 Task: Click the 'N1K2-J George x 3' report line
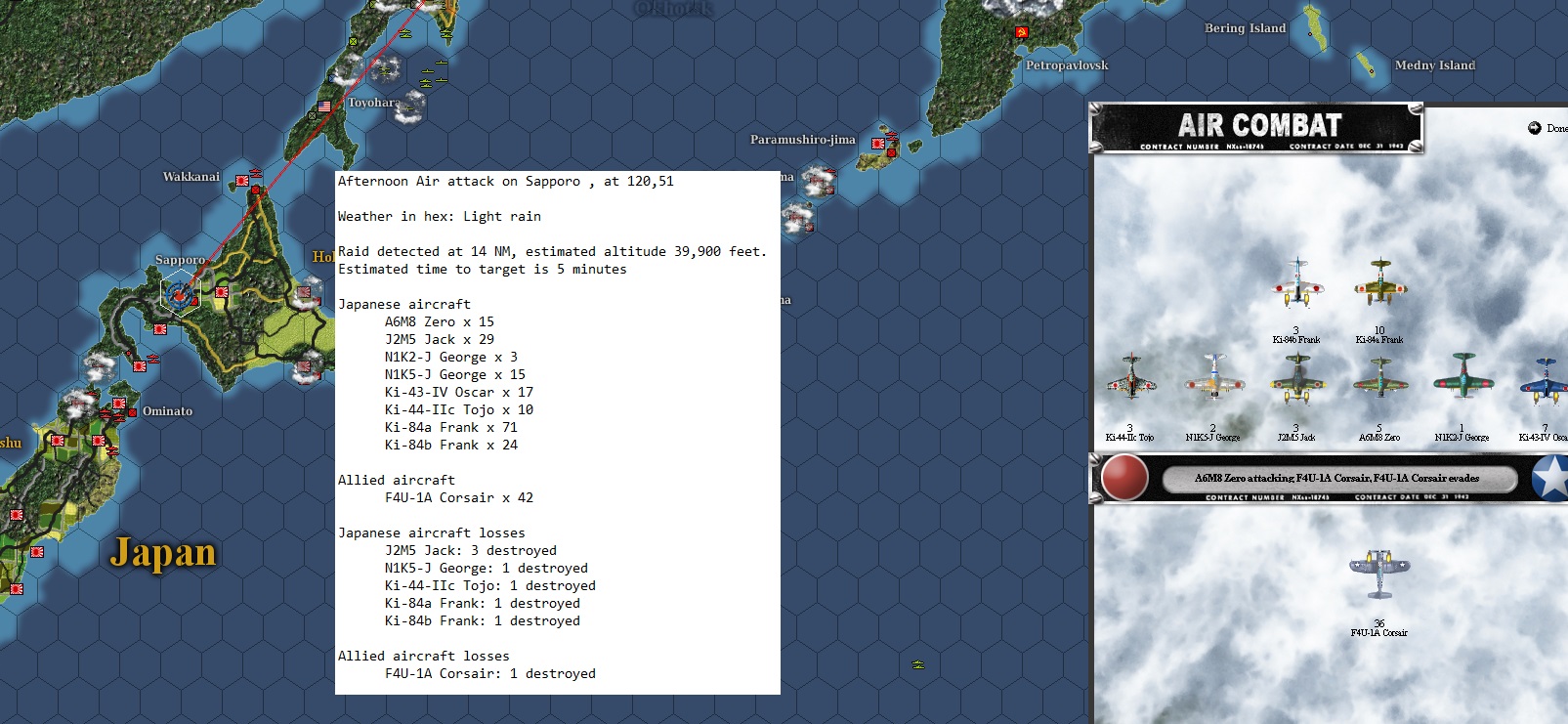tap(451, 357)
